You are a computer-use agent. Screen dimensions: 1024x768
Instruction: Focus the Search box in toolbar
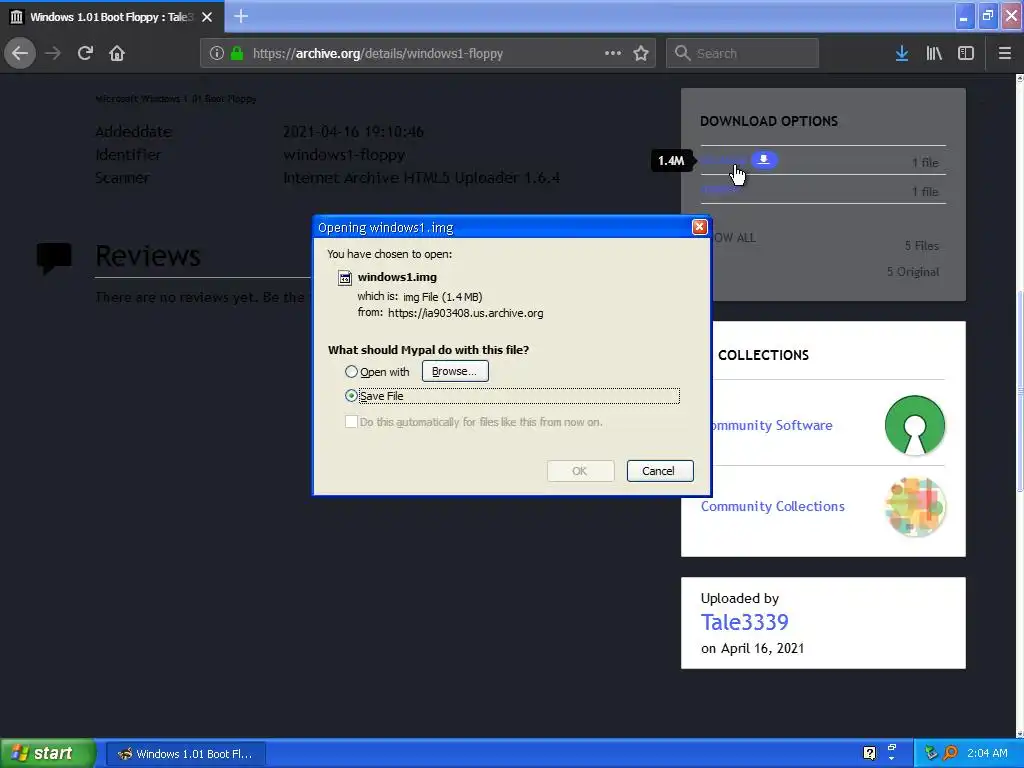[x=742, y=53]
